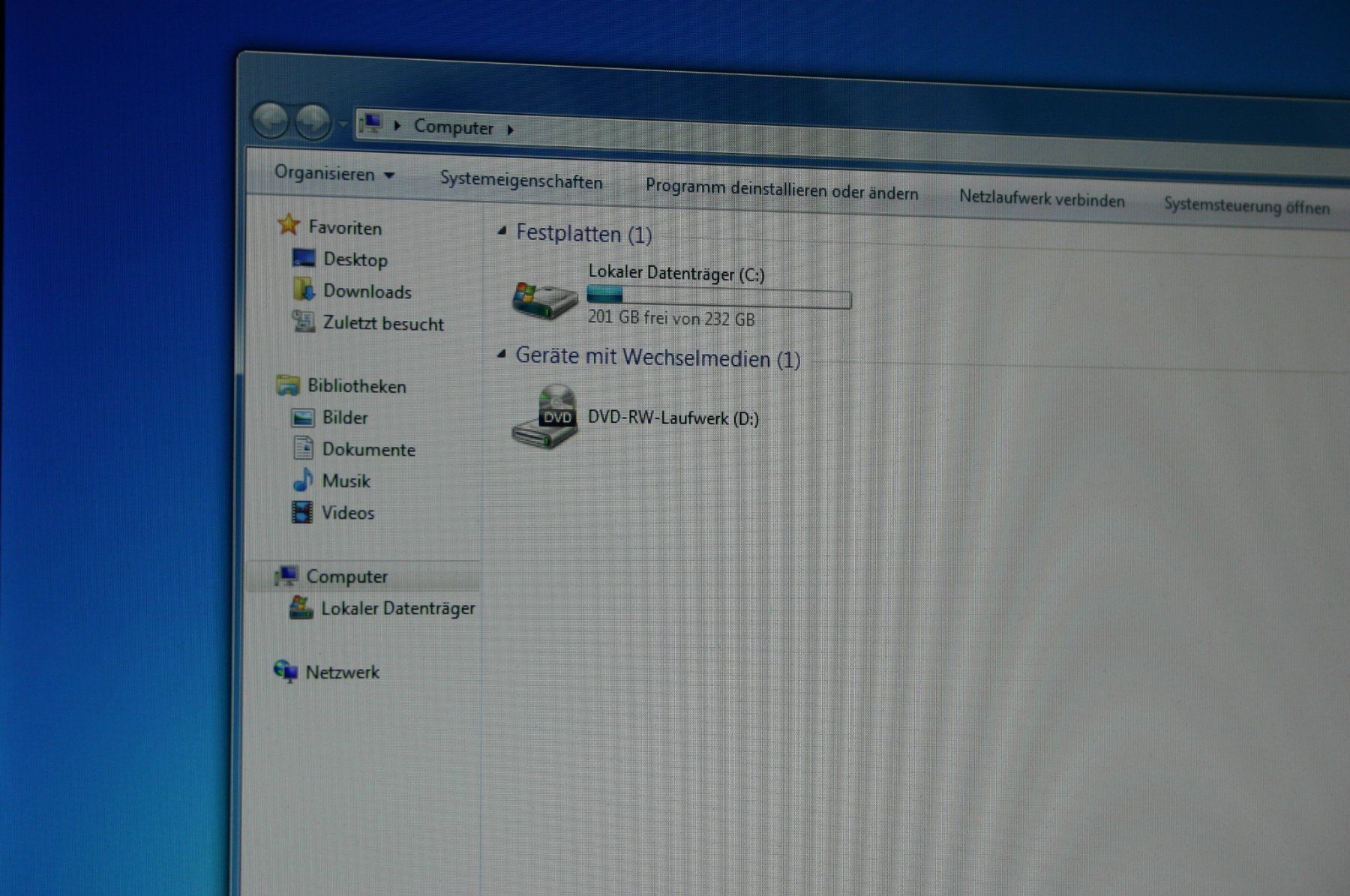
Task: Open the Videos library
Action: (348, 513)
